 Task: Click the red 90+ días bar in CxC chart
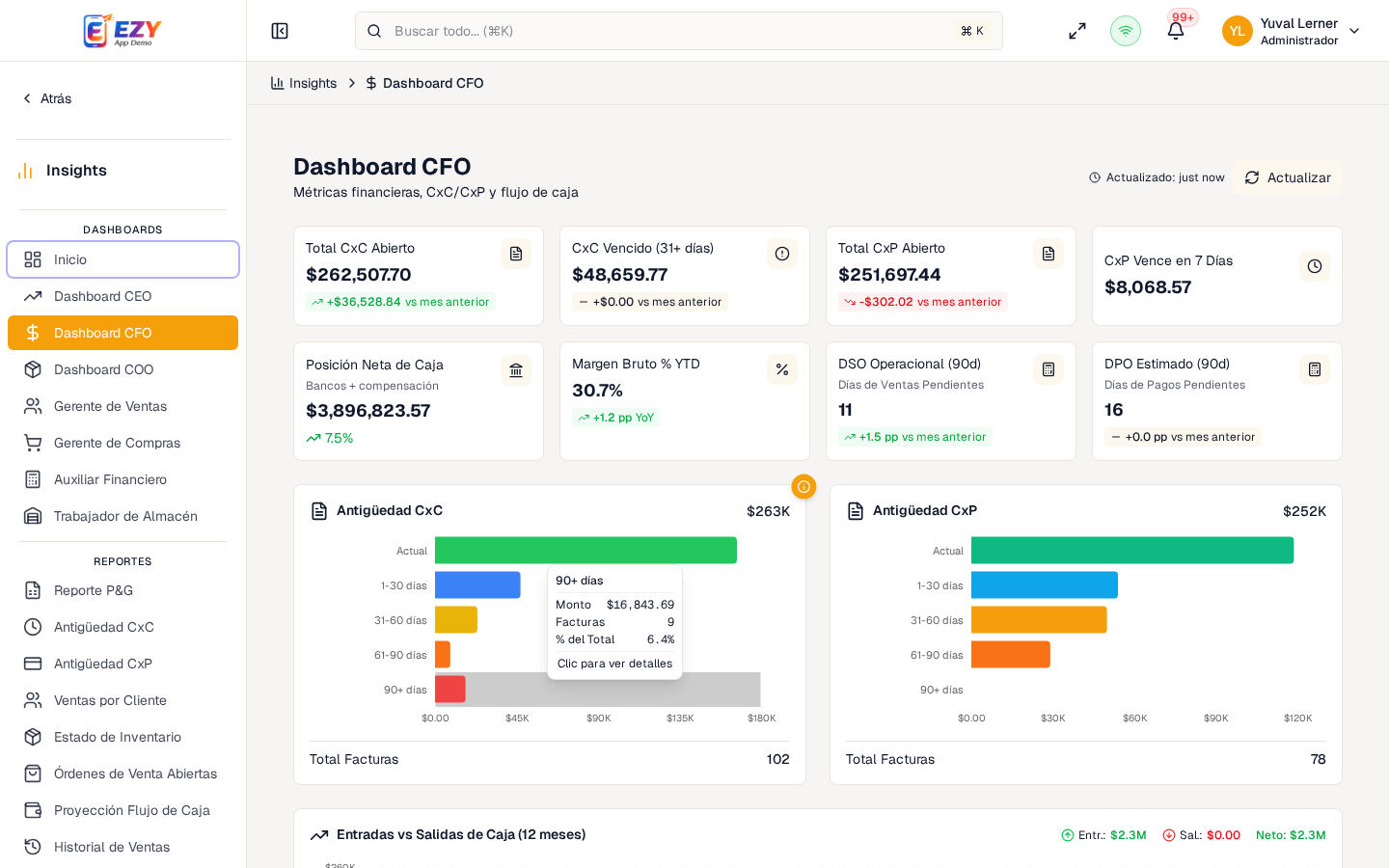450,690
